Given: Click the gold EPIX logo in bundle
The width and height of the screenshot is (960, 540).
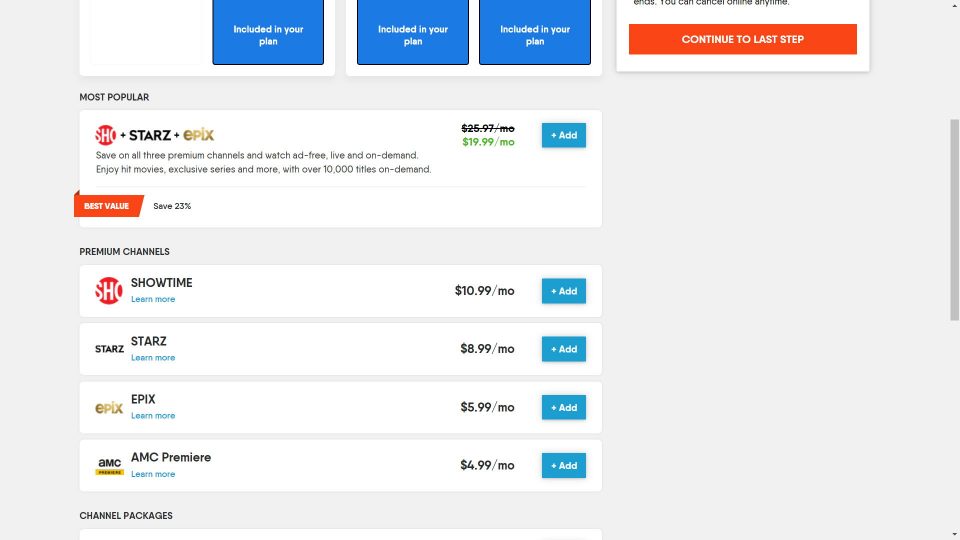Looking at the screenshot, I should 199,135.
